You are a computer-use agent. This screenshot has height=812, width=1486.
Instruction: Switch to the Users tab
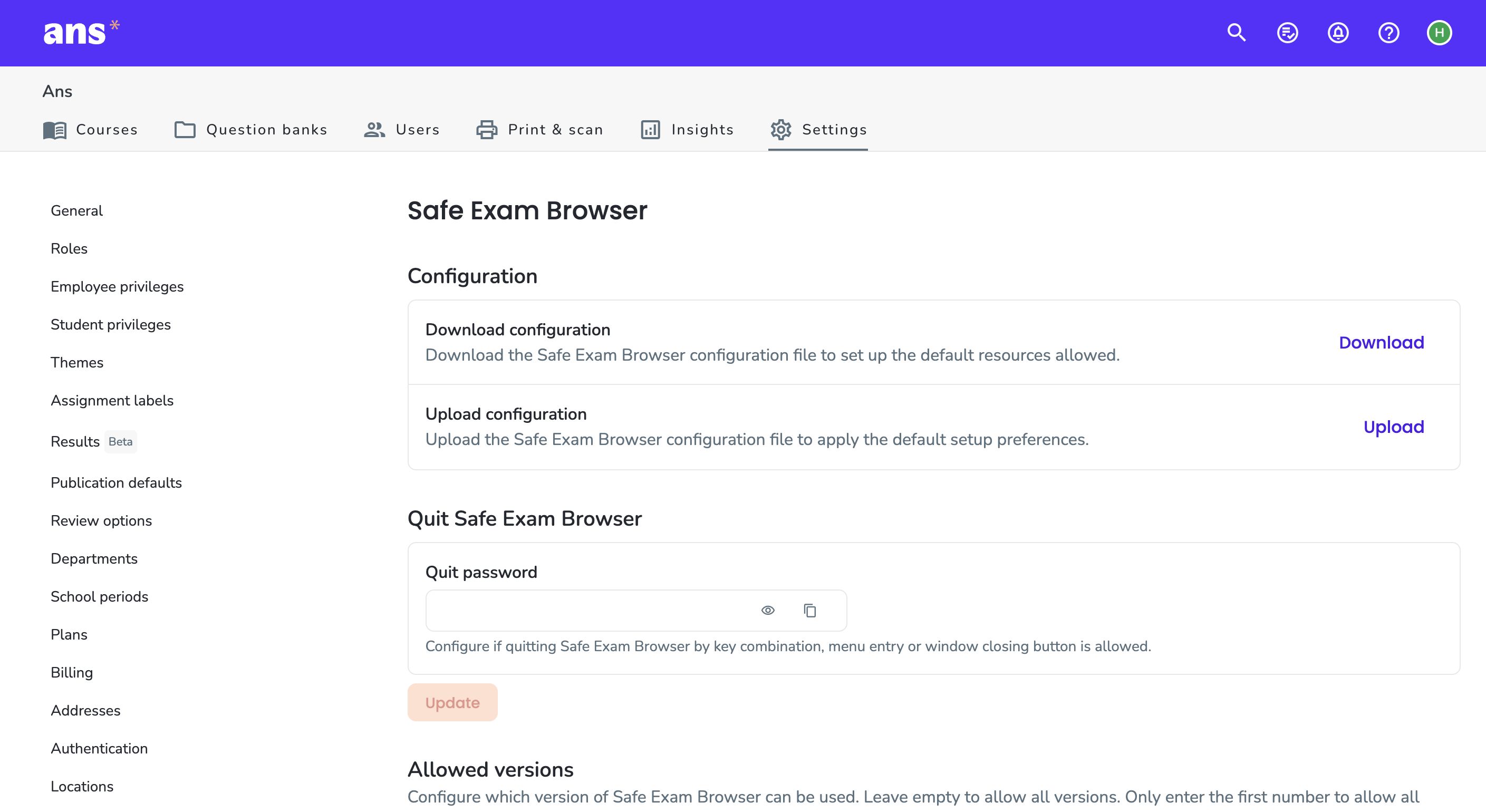(401, 130)
